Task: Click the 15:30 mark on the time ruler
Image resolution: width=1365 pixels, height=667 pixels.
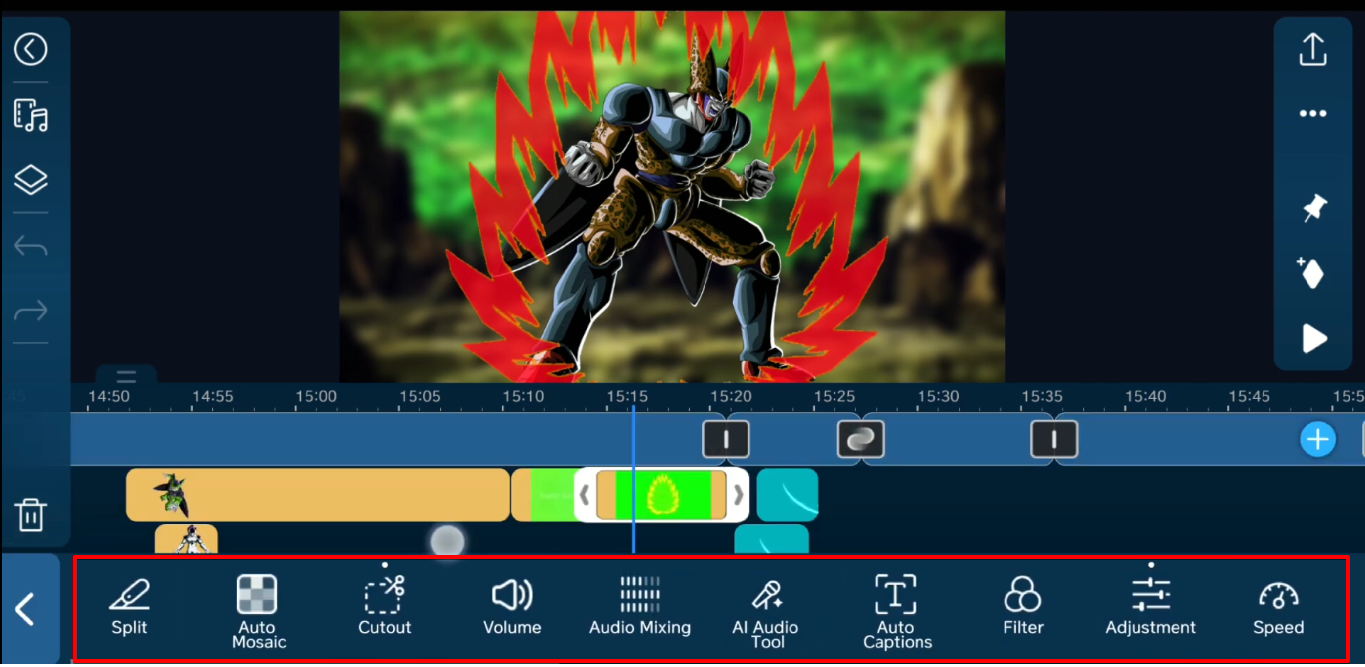Action: 938,396
